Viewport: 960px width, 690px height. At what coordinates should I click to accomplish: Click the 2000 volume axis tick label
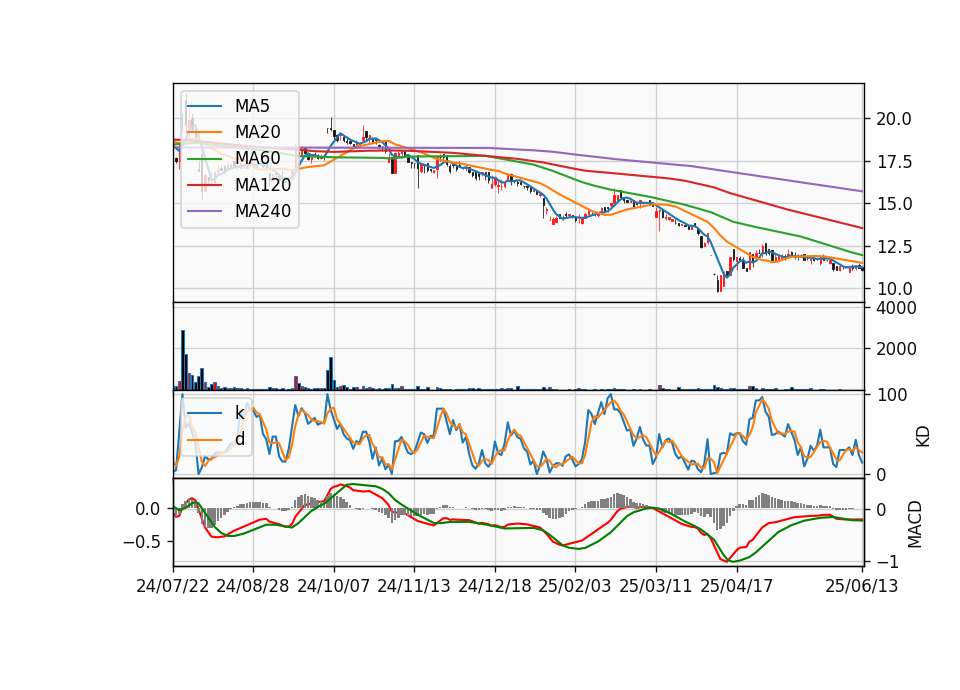896,349
